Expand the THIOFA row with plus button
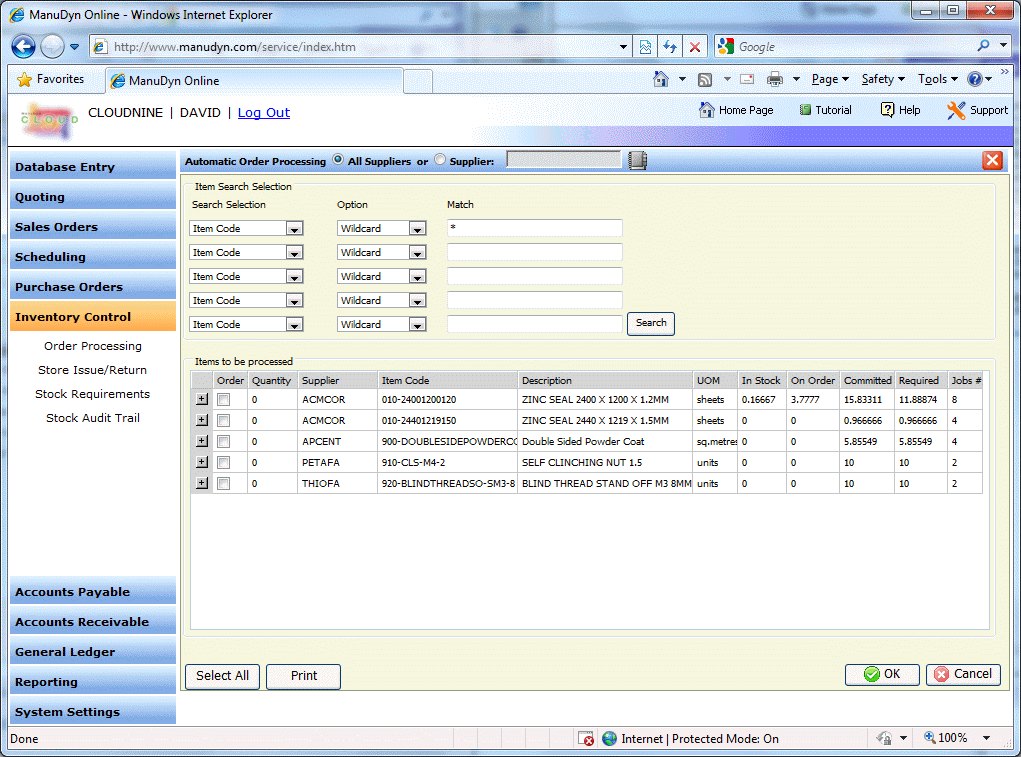 click(x=202, y=484)
